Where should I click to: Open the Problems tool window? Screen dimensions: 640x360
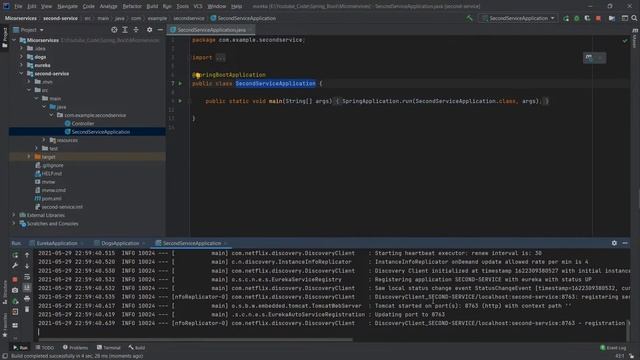click(x=76, y=348)
